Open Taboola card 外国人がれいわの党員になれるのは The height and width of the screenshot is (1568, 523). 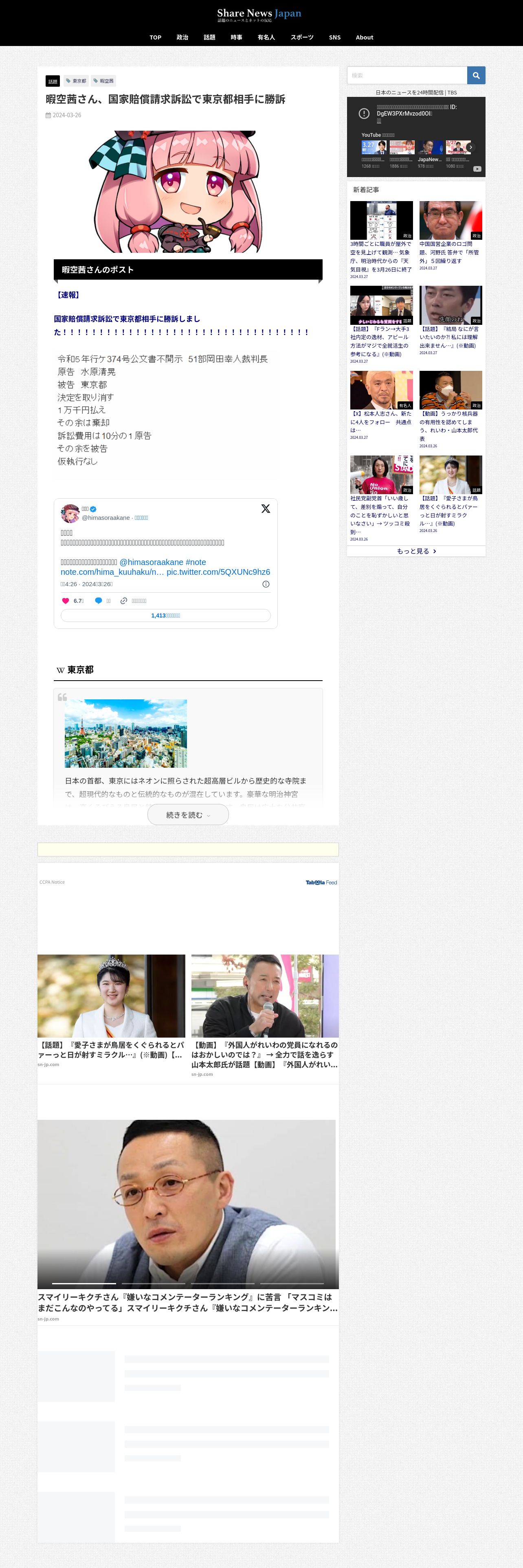pyautogui.click(x=265, y=1055)
